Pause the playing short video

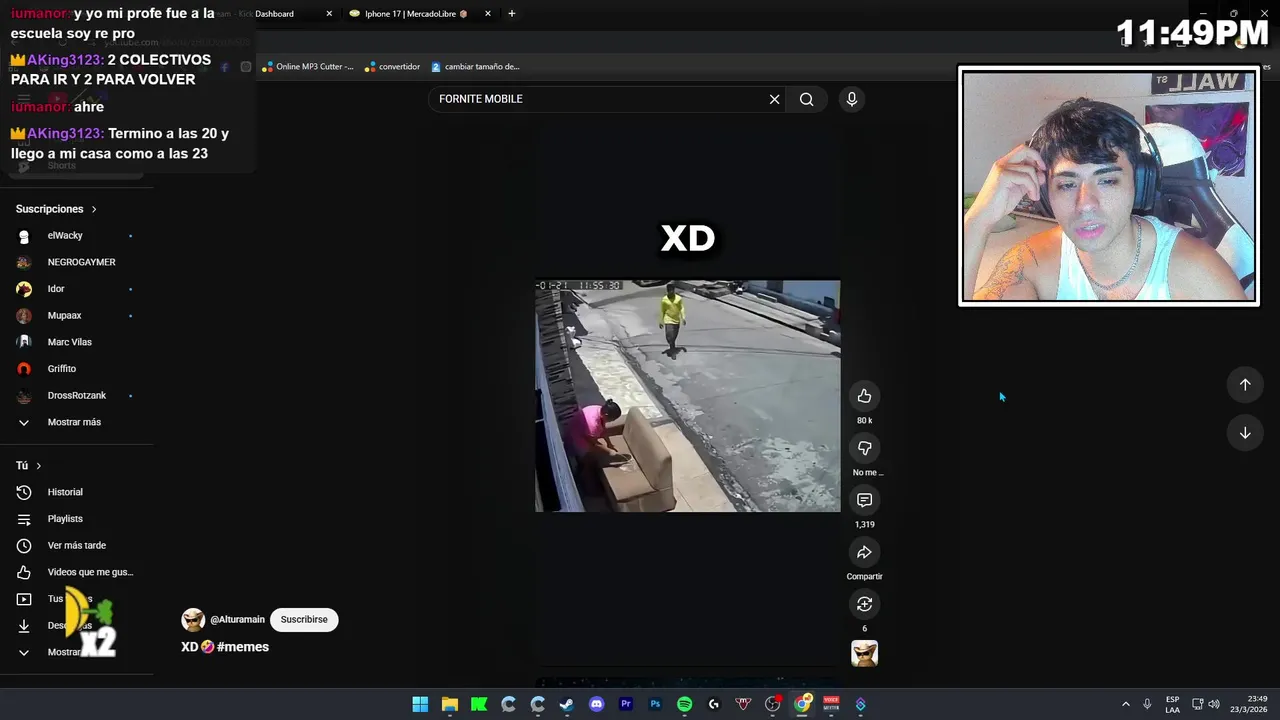click(x=688, y=396)
